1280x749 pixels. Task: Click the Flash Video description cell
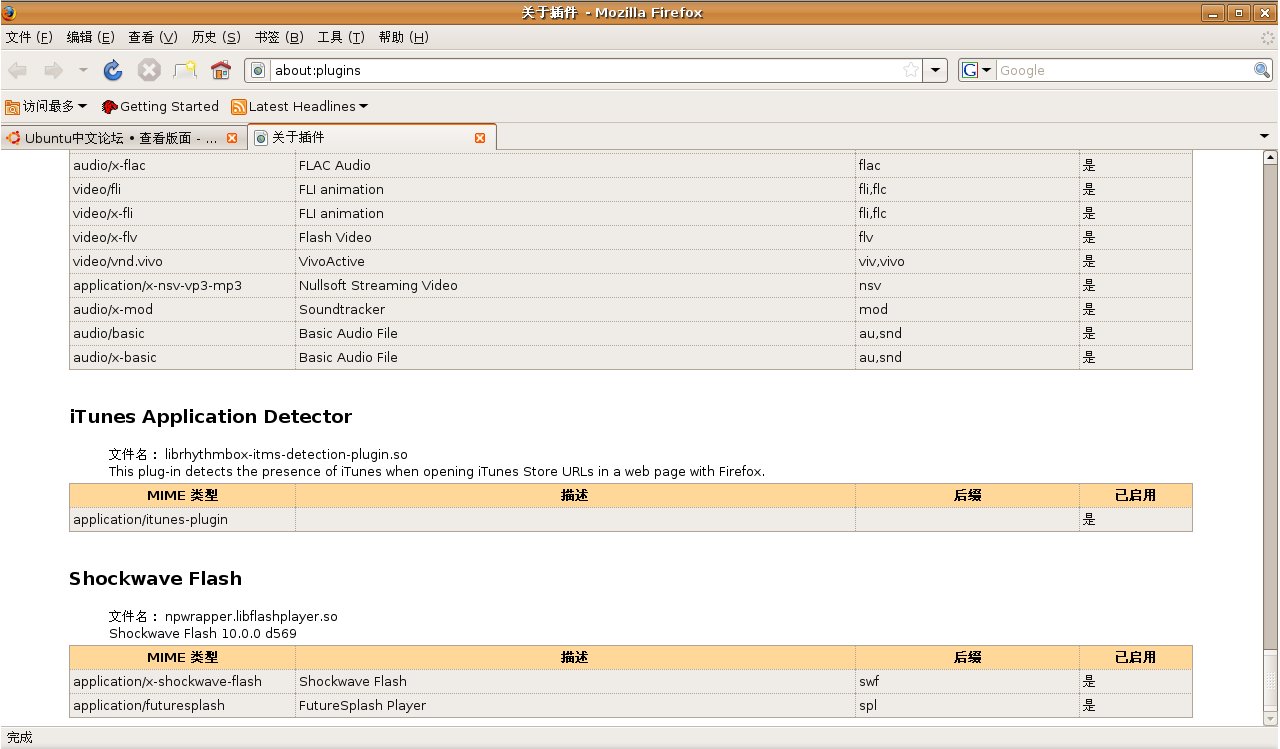click(x=575, y=237)
